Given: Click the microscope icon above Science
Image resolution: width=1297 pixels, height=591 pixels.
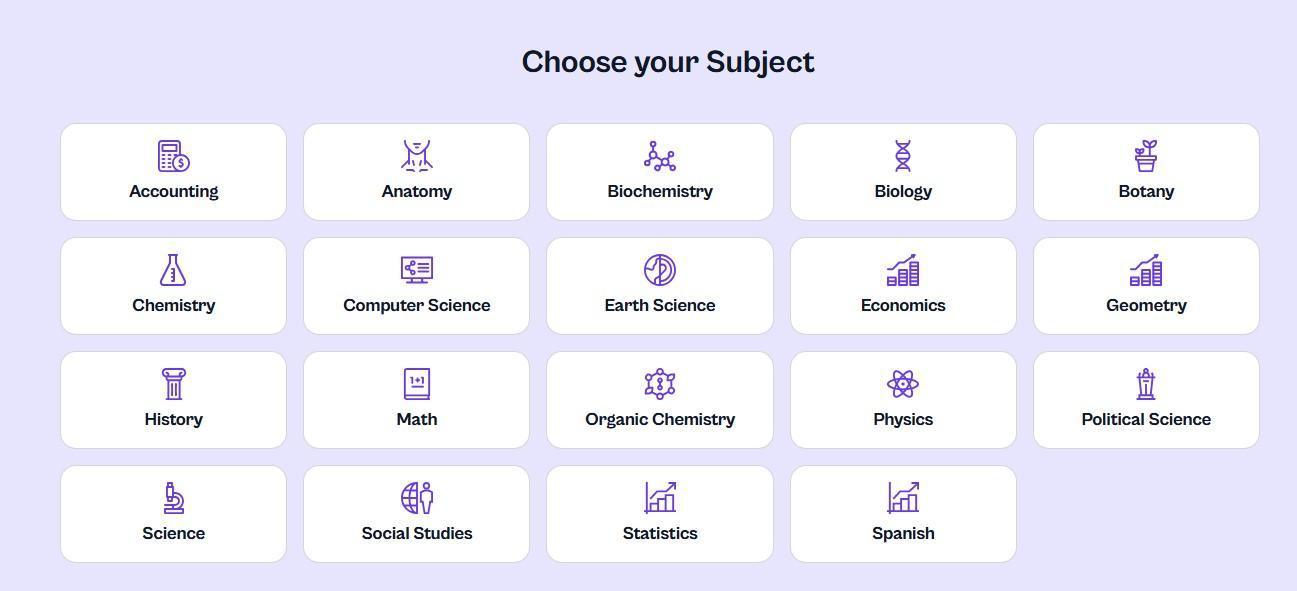Looking at the screenshot, I should [173, 497].
